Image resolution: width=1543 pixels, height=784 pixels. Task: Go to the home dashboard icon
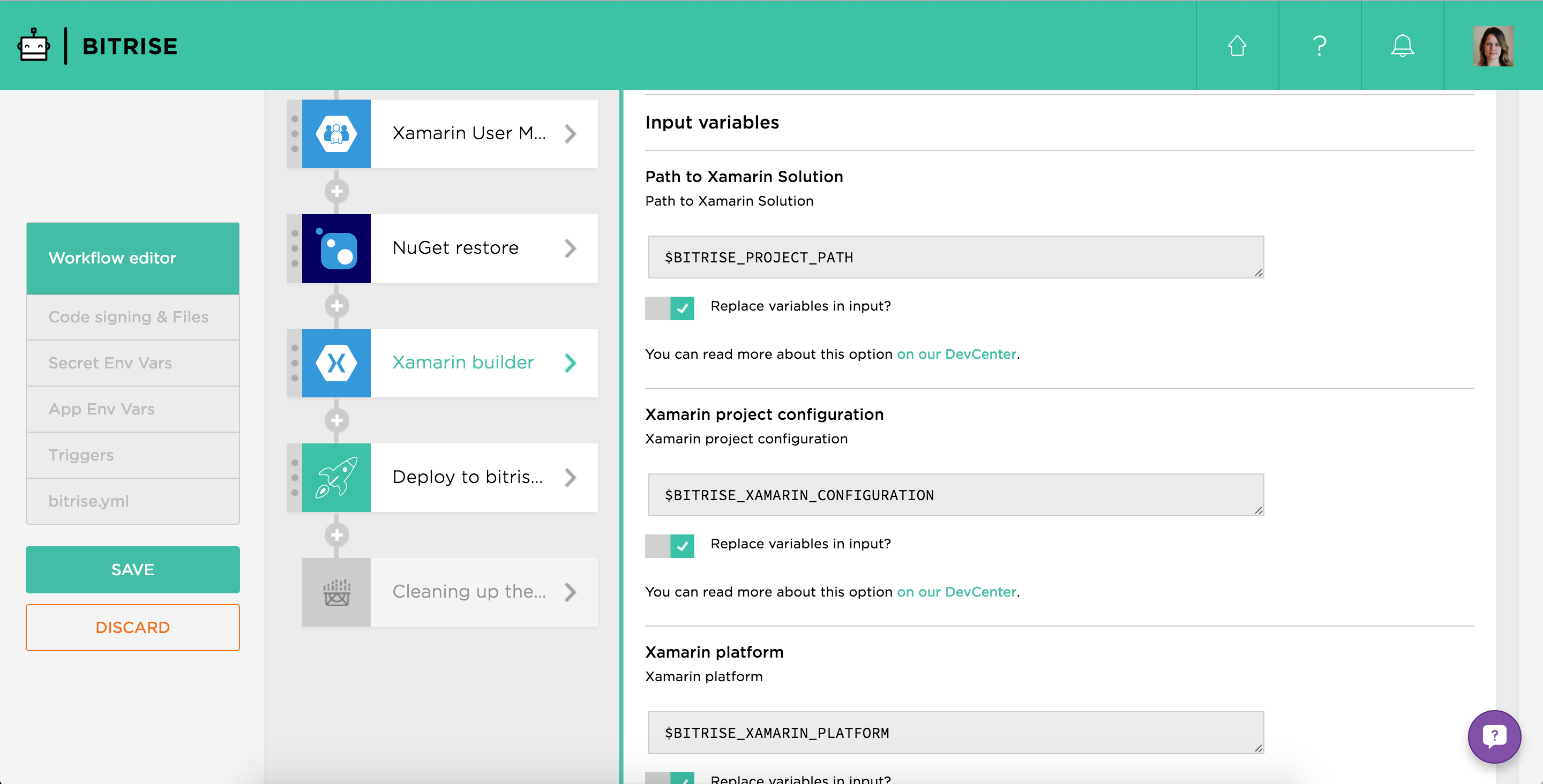coord(1237,46)
